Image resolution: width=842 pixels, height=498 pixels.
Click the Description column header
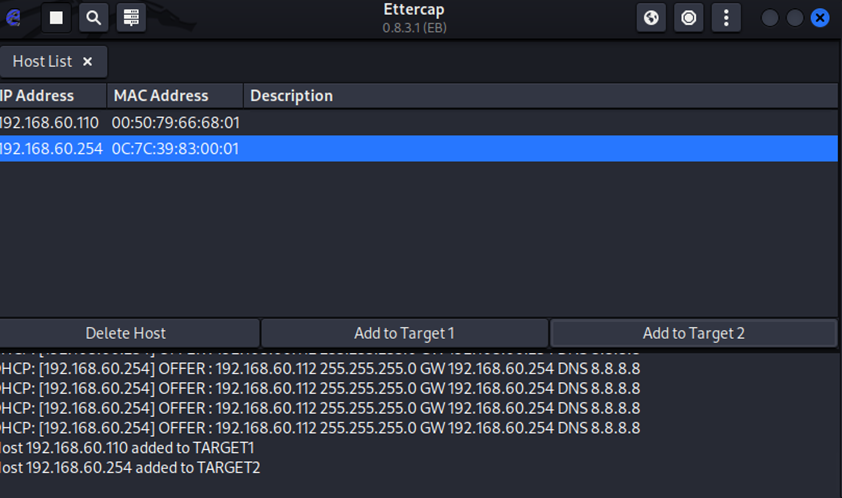540,96
